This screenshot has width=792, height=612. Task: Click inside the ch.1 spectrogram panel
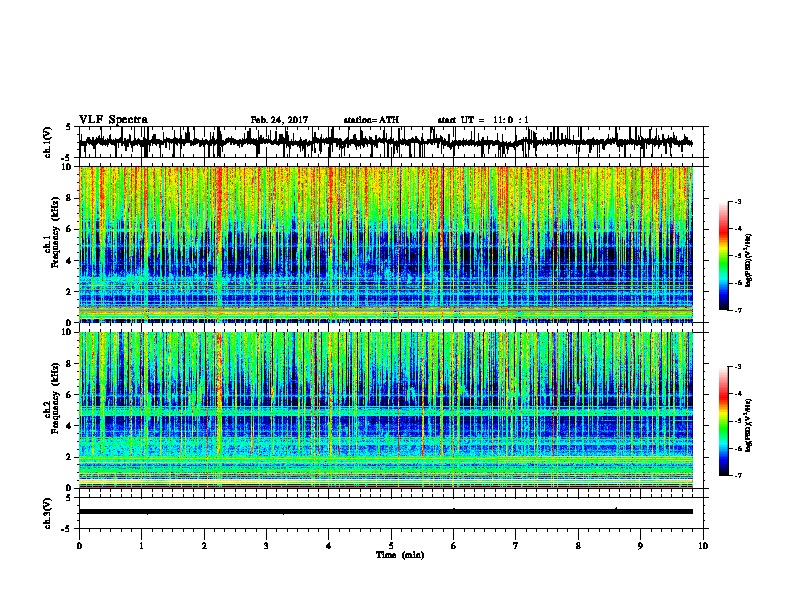pos(385,244)
